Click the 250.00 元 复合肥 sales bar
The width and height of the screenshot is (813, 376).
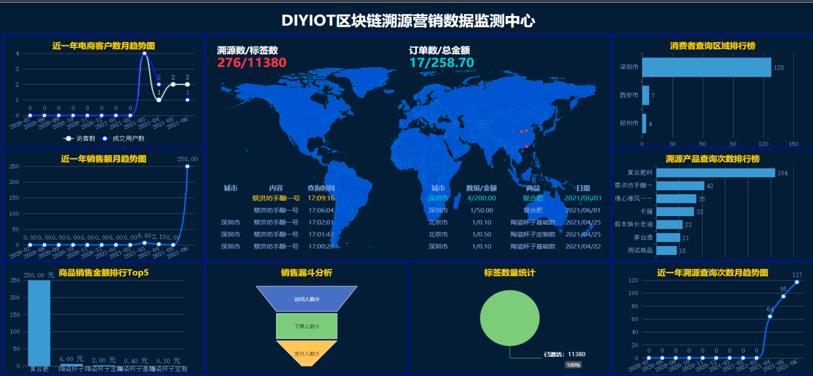pyautogui.click(x=39, y=323)
